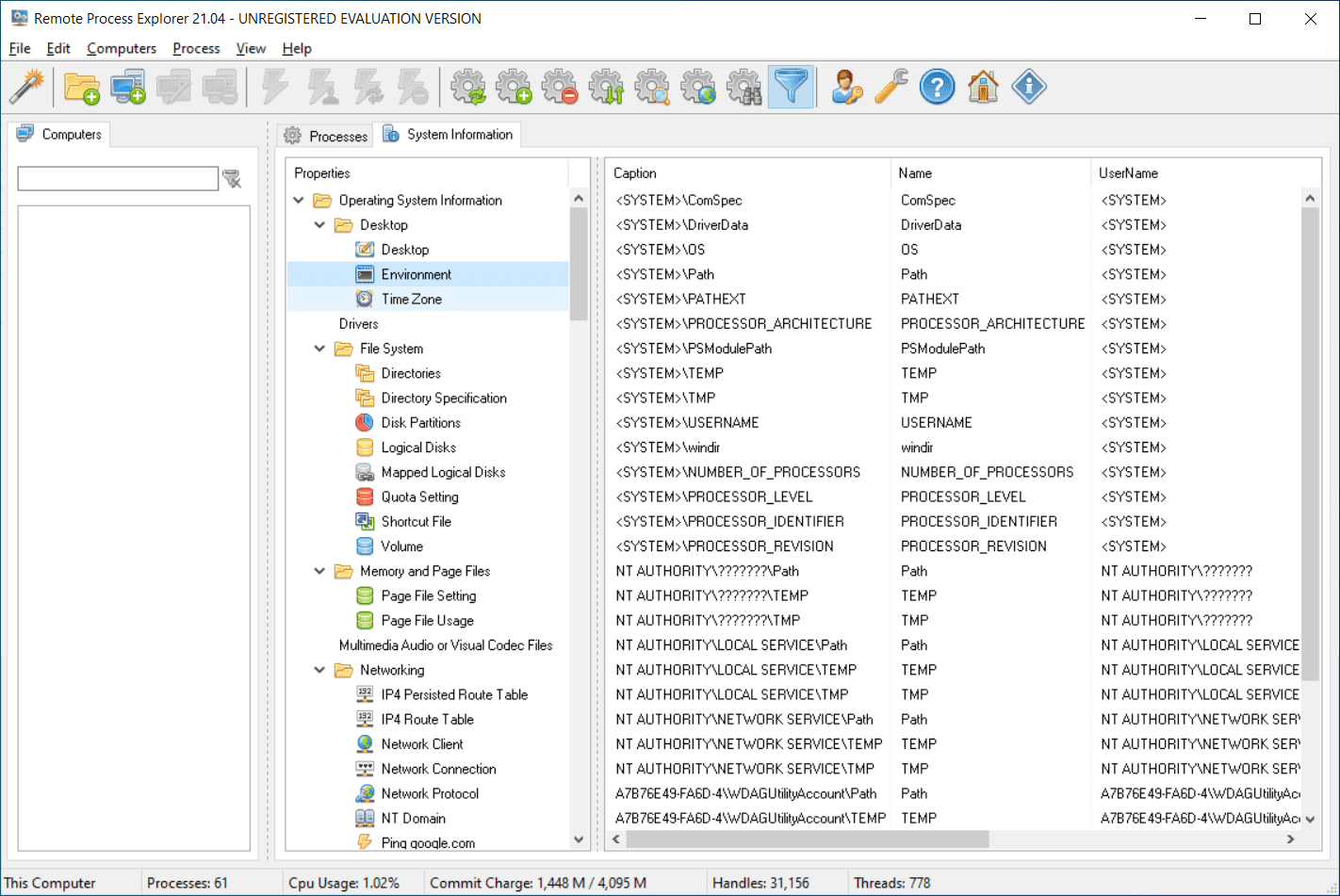Select IP4 Persisted Route Table item
This screenshot has height=896, width=1340.
(454, 694)
